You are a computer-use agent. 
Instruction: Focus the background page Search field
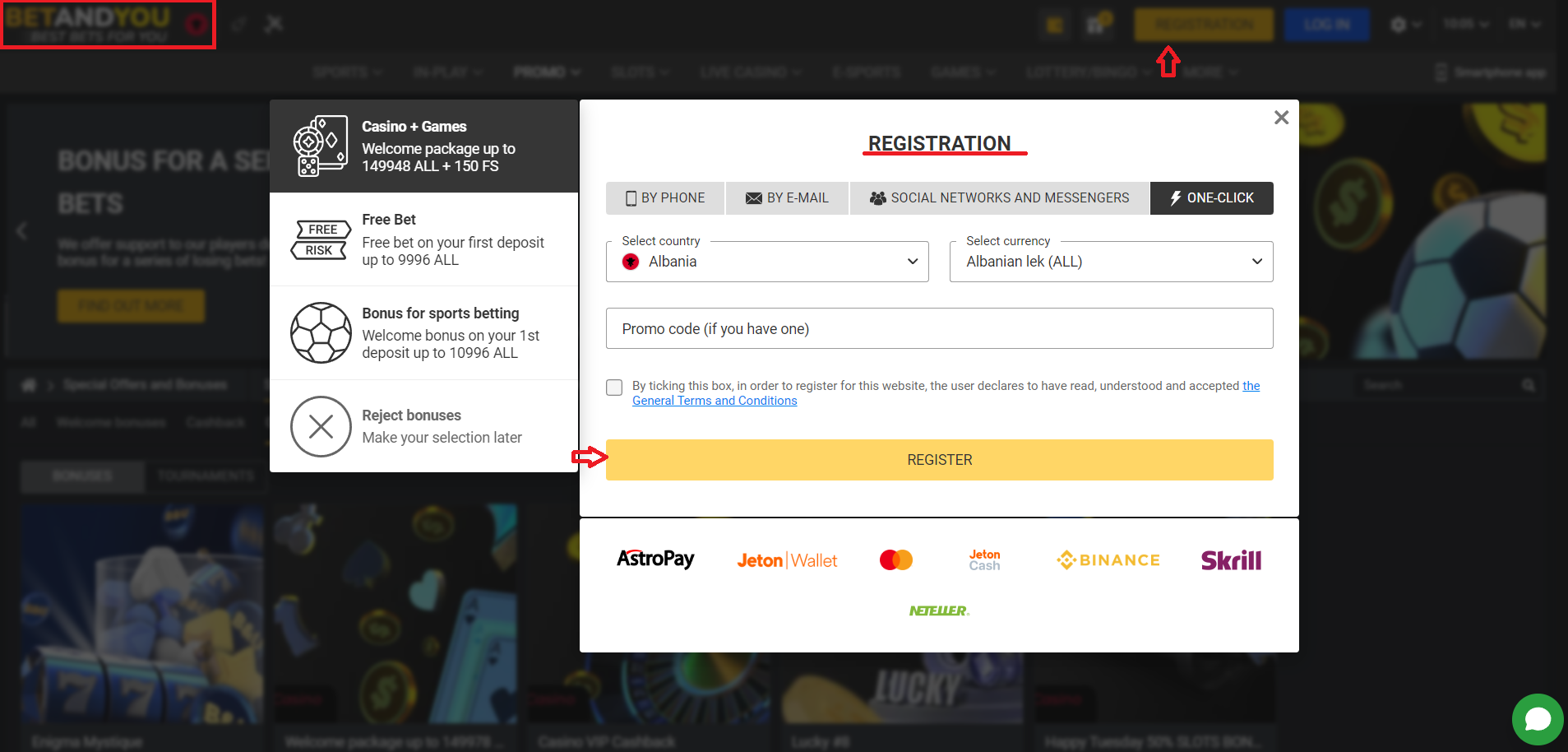pyautogui.click(x=1448, y=385)
